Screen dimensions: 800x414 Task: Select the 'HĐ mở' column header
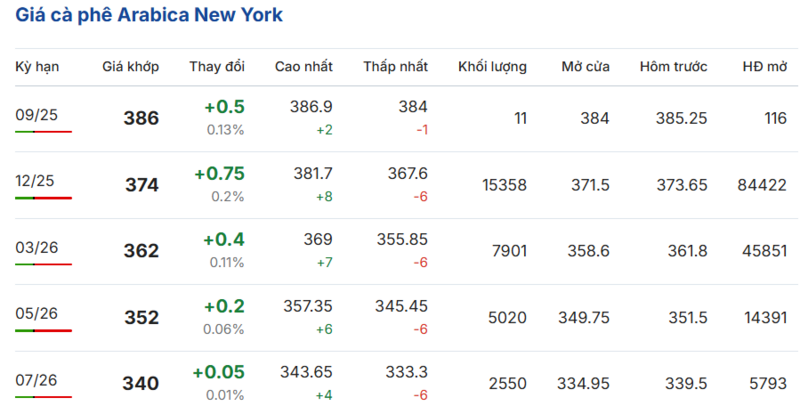click(x=765, y=67)
